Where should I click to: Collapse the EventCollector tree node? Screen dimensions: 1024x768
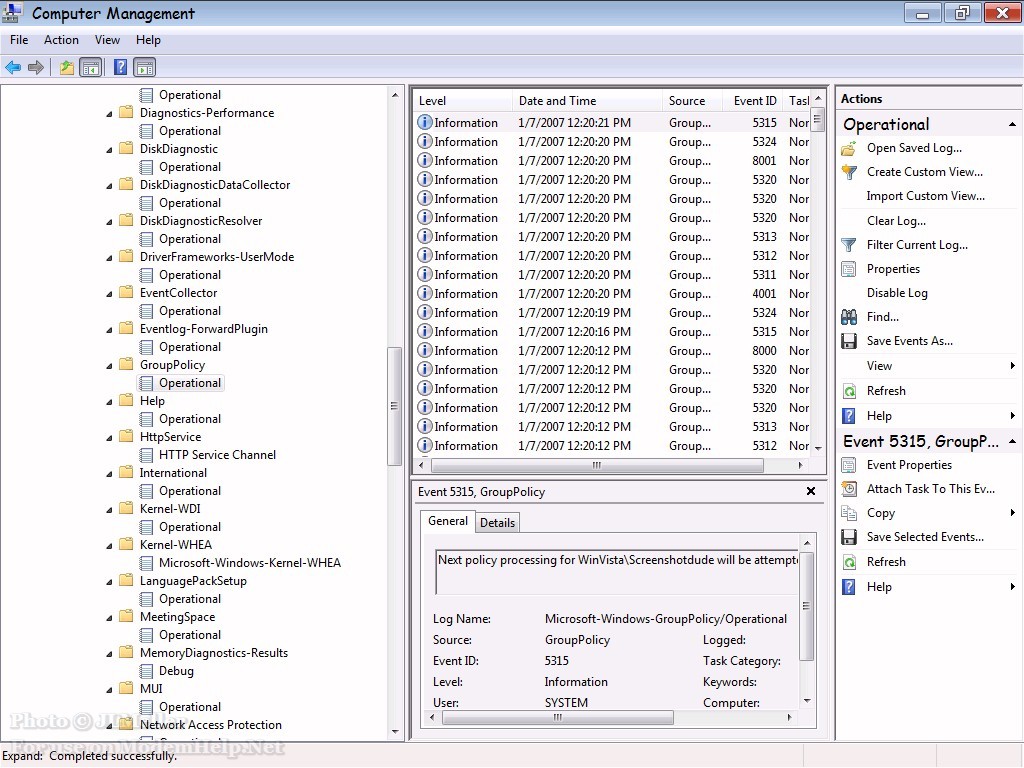[109, 295]
